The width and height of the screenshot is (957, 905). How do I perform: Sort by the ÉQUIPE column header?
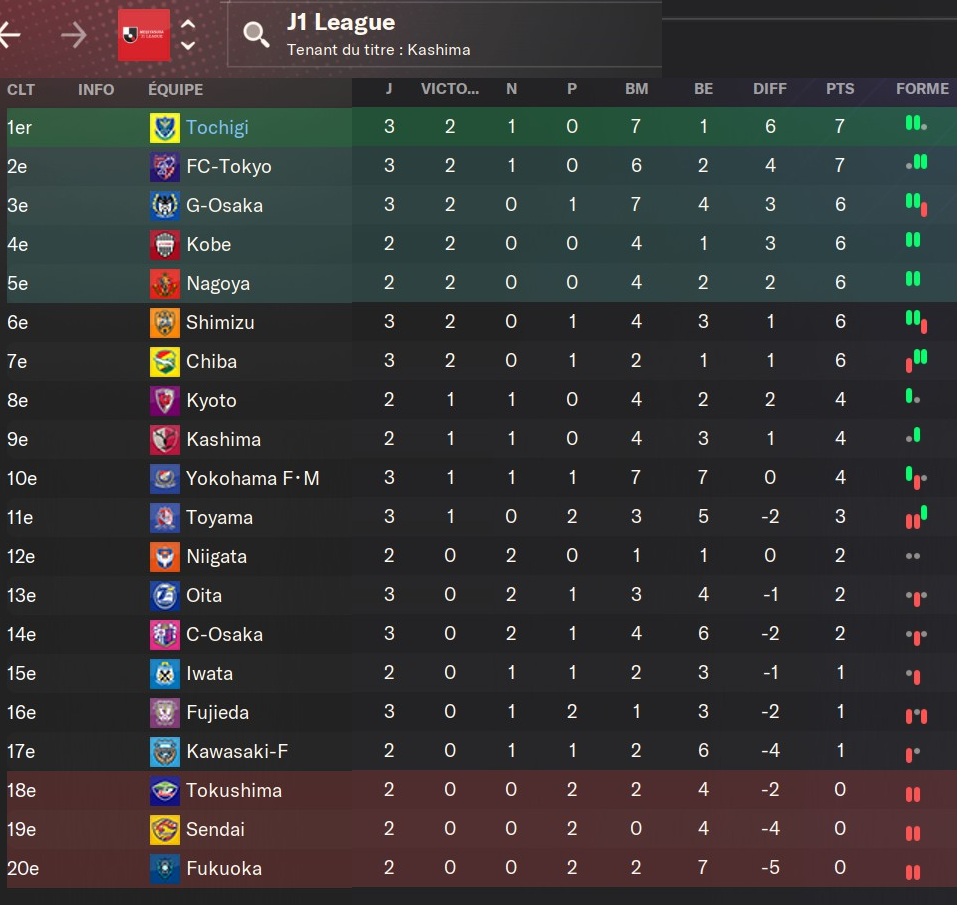point(175,89)
